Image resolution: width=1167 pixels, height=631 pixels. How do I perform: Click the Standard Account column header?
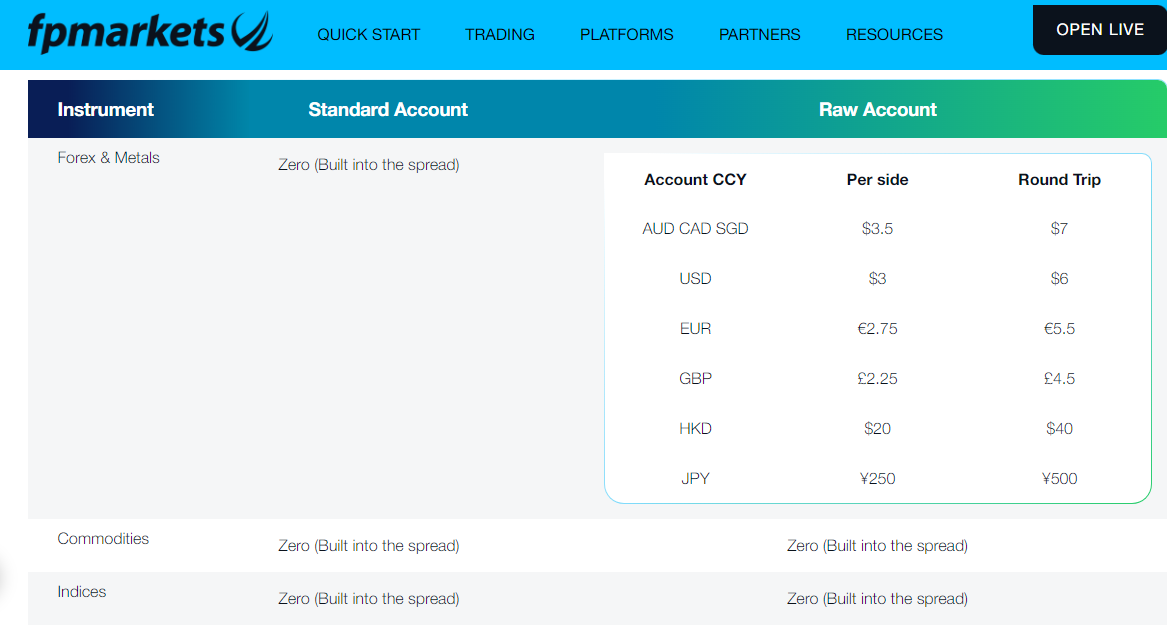(x=388, y=109)
